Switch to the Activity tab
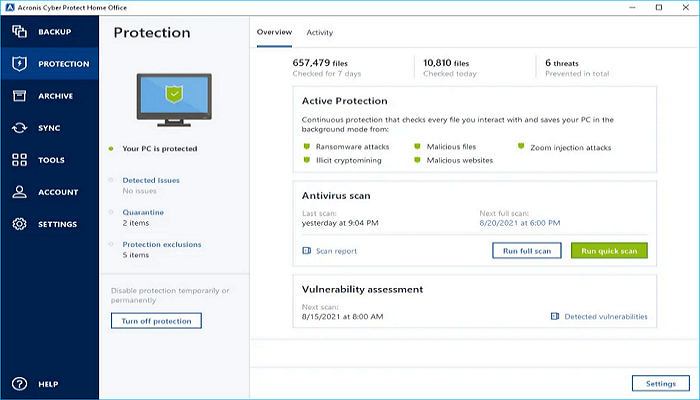 [320, 33]
